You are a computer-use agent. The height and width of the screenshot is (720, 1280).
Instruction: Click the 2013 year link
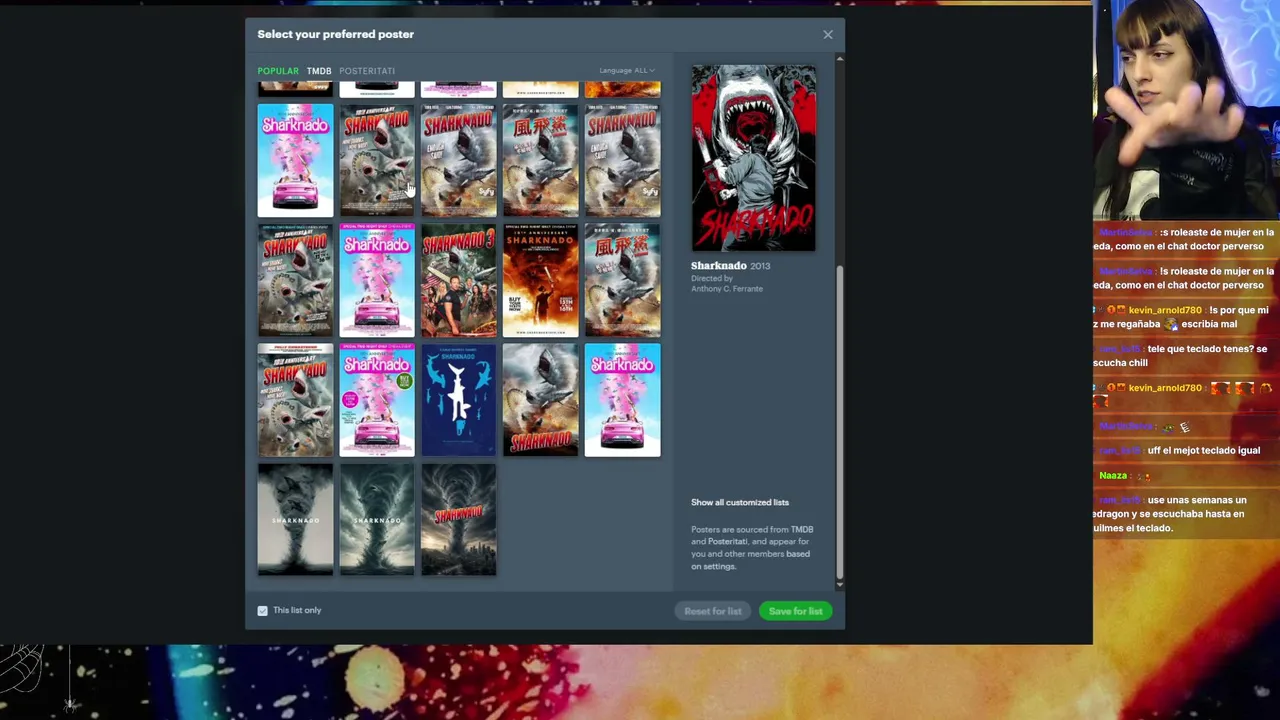coord(760,266)
